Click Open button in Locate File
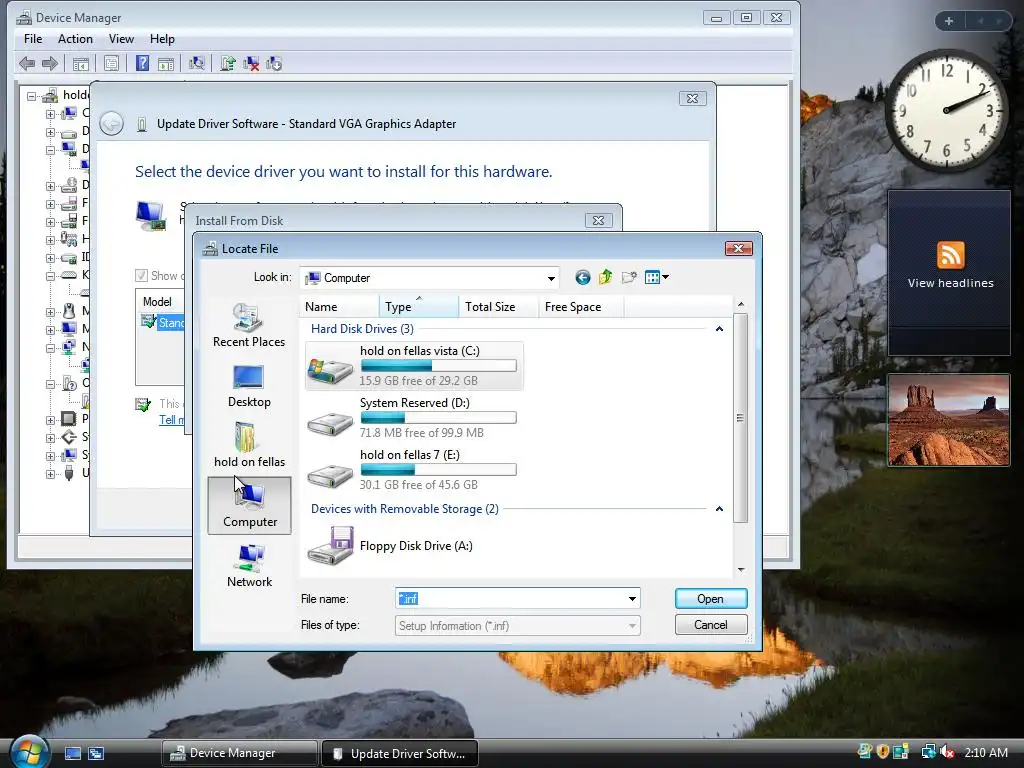Screen dimensions: 1024x768 click(x=711, y=599)
